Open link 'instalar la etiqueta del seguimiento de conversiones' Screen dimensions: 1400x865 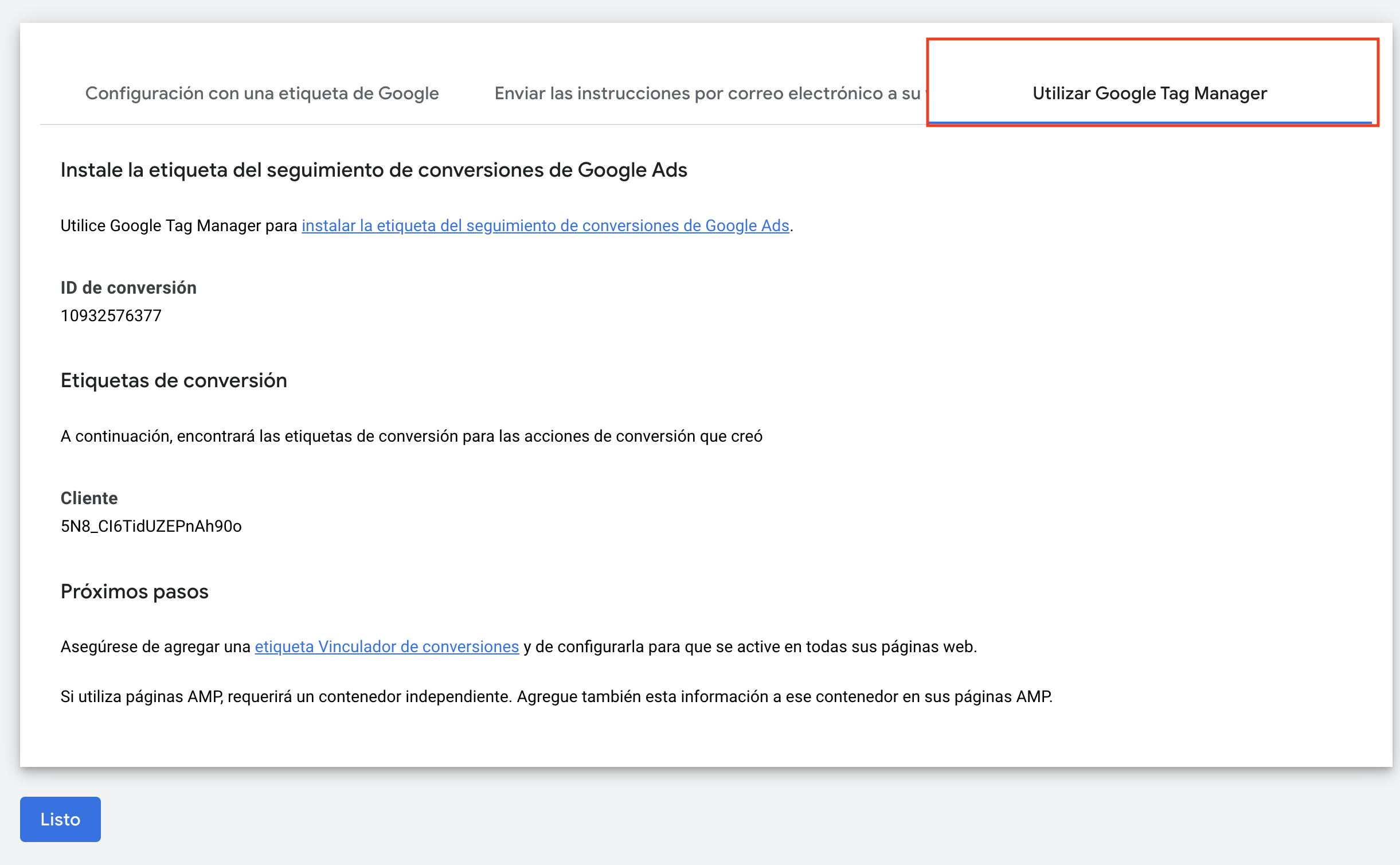[545, 225]
